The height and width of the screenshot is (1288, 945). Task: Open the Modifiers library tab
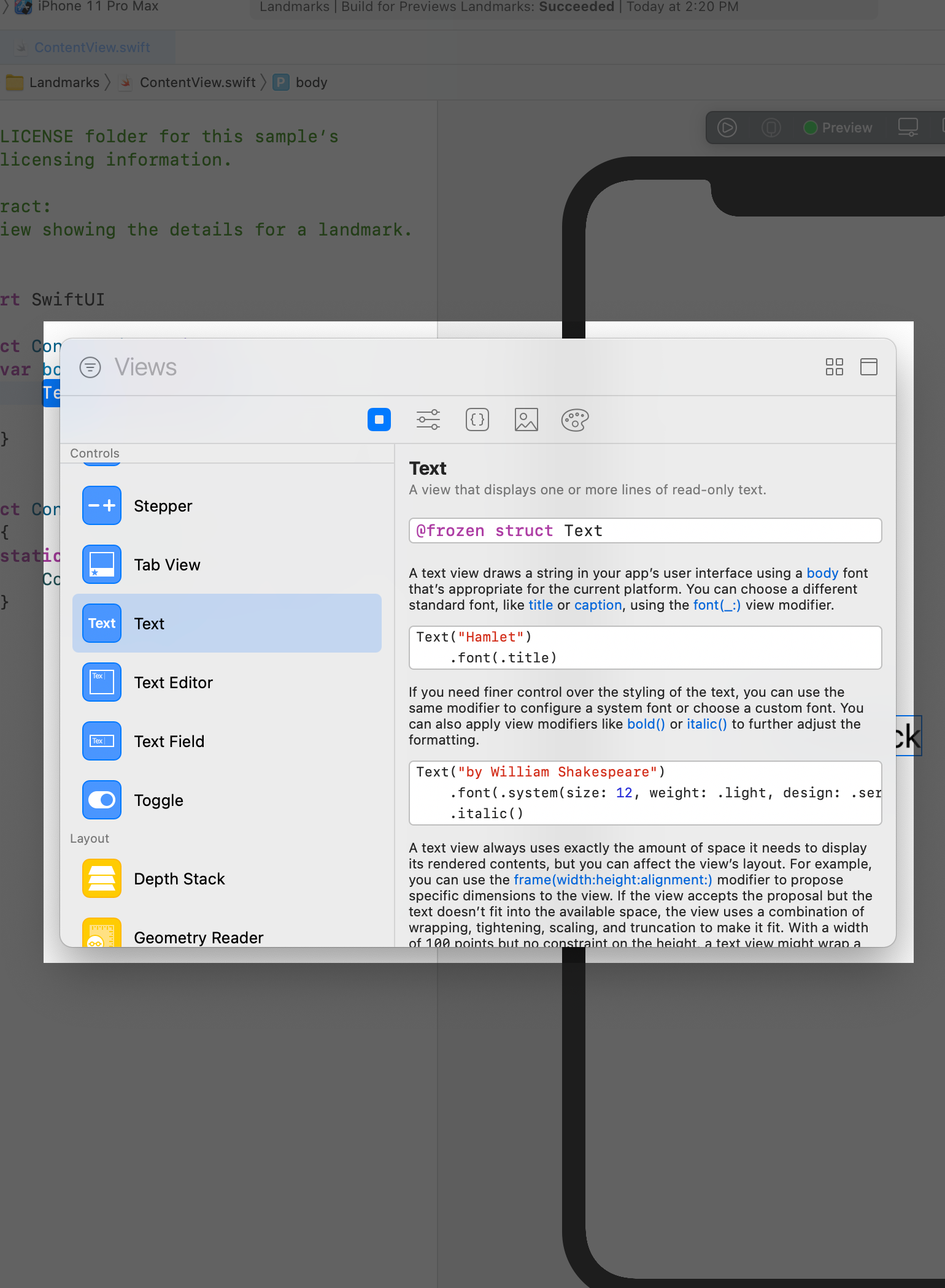point(428,420)
